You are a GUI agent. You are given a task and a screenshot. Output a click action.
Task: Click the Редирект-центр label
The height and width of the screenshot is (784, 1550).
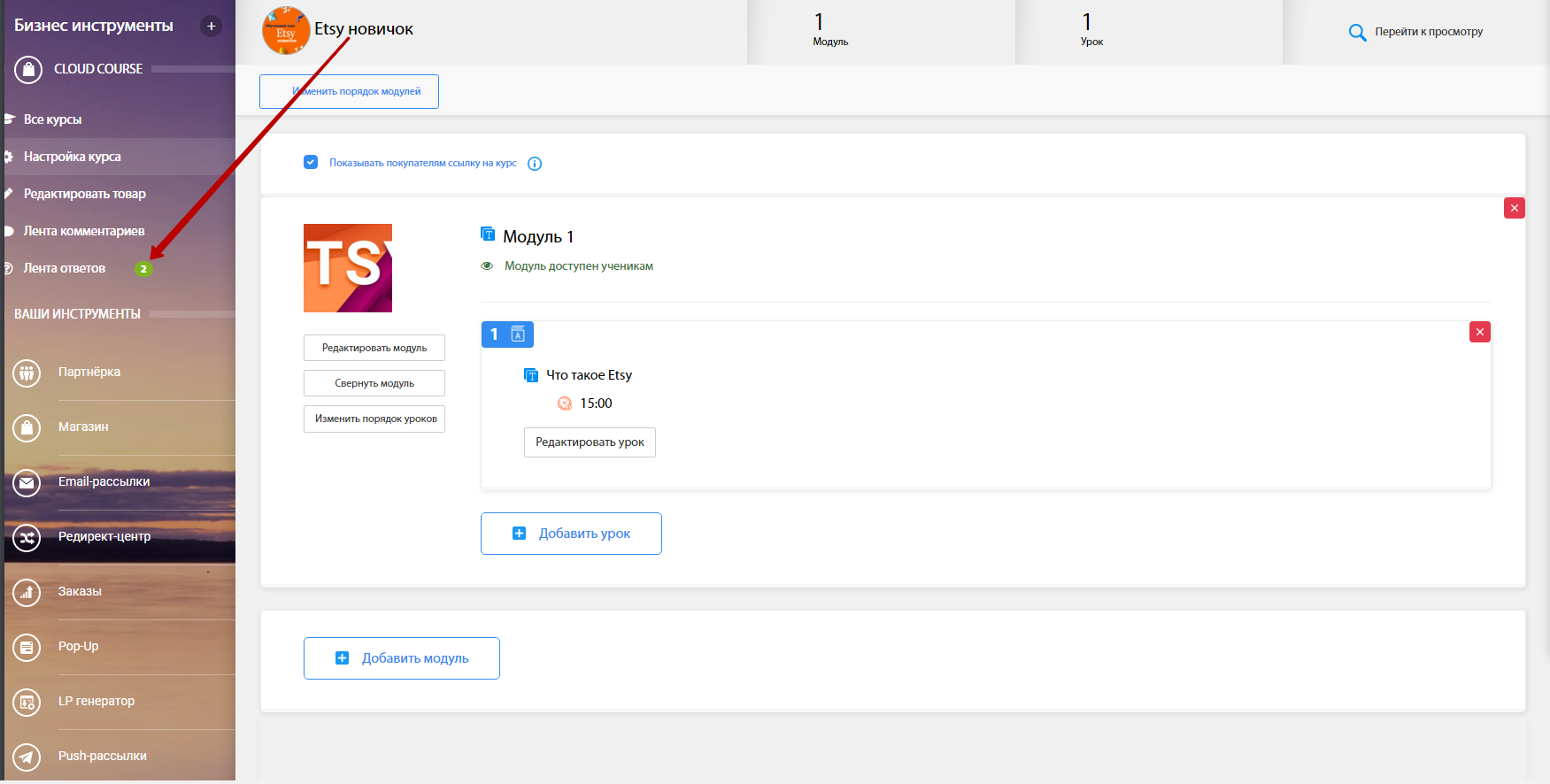pos(104,536)
